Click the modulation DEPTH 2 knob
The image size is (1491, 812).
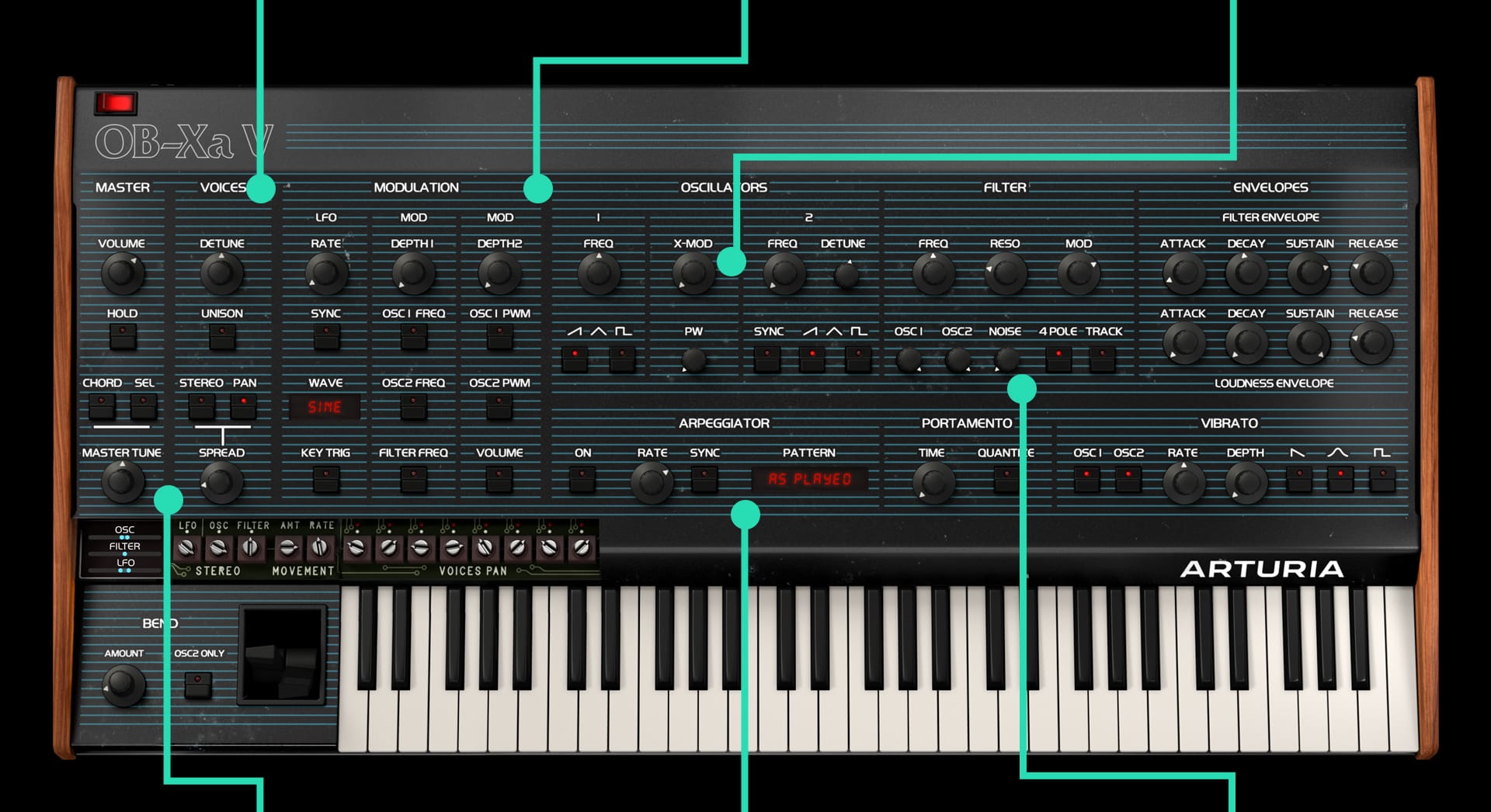[499, 273]
